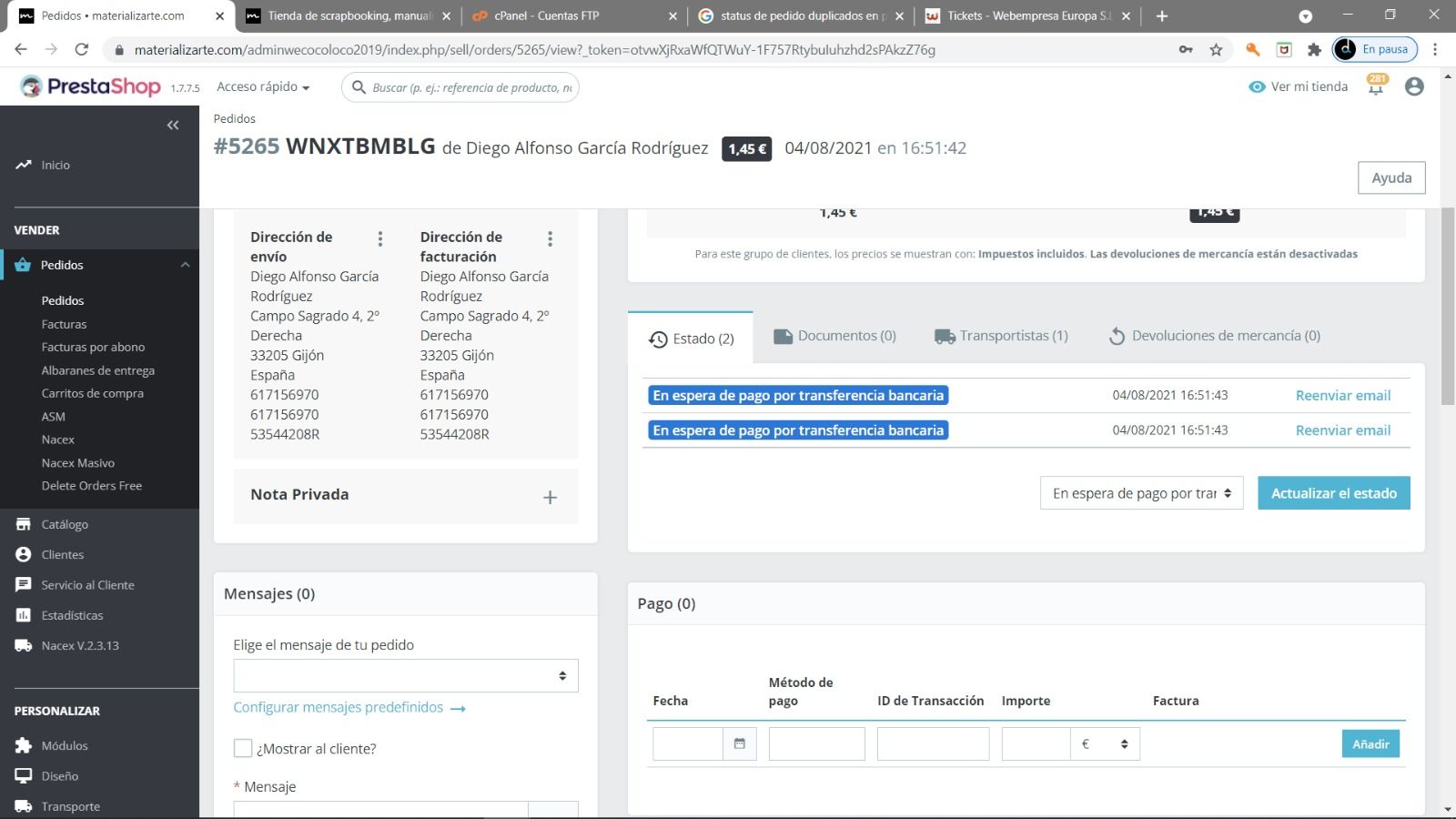Open Albaranes de entrega submenu item
The width and height of the screenshot is (1456, 819).
[x=97, y=370]
